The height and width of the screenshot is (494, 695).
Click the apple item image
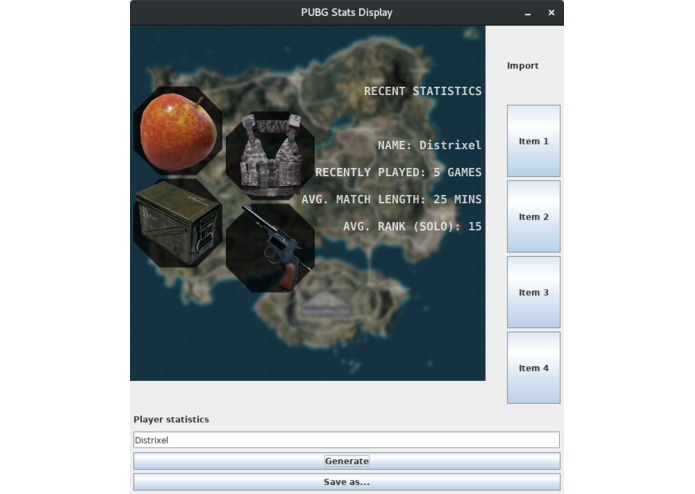pos(178,131)
